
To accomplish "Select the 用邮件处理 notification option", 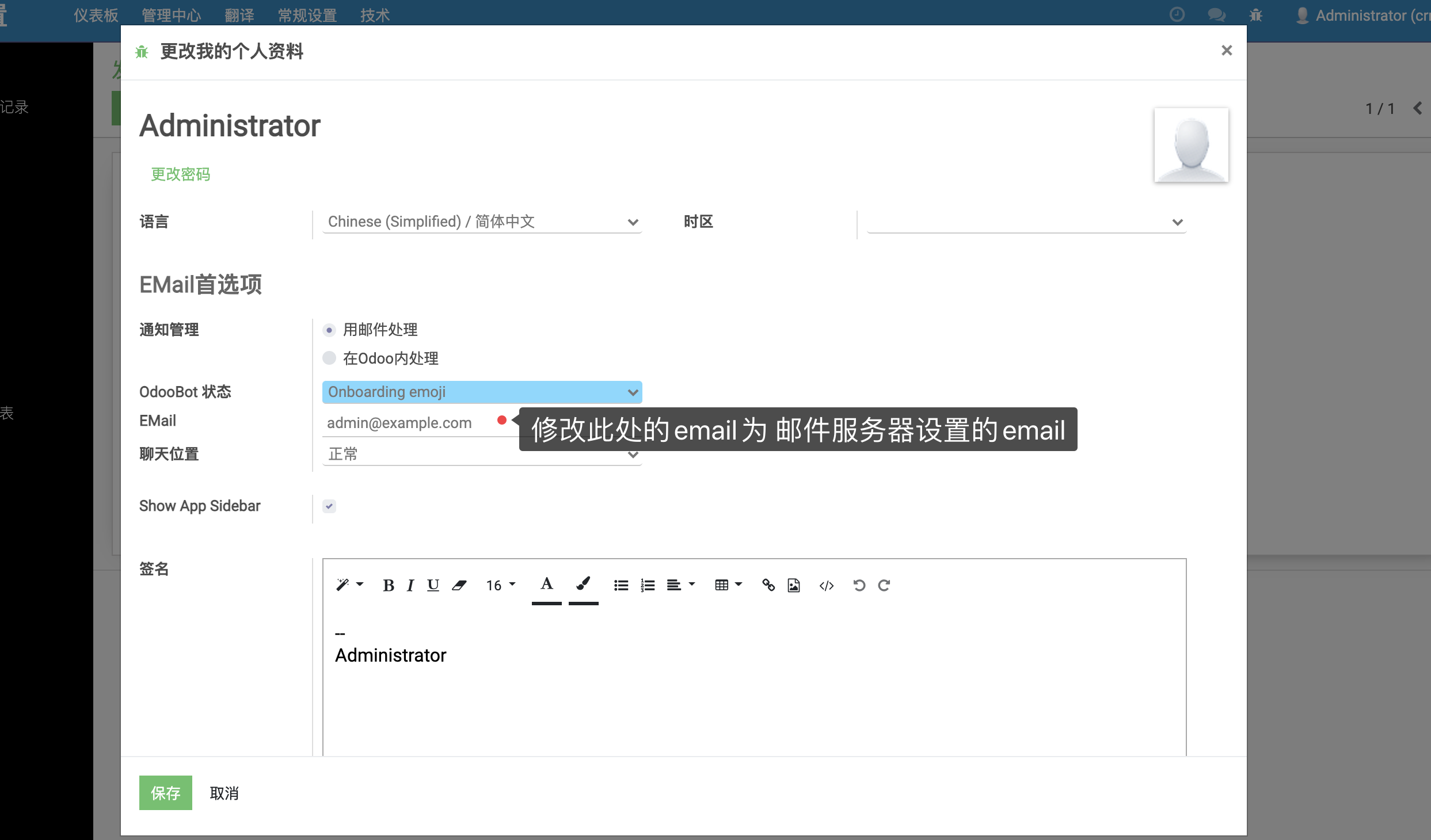I will click(329, 330).
